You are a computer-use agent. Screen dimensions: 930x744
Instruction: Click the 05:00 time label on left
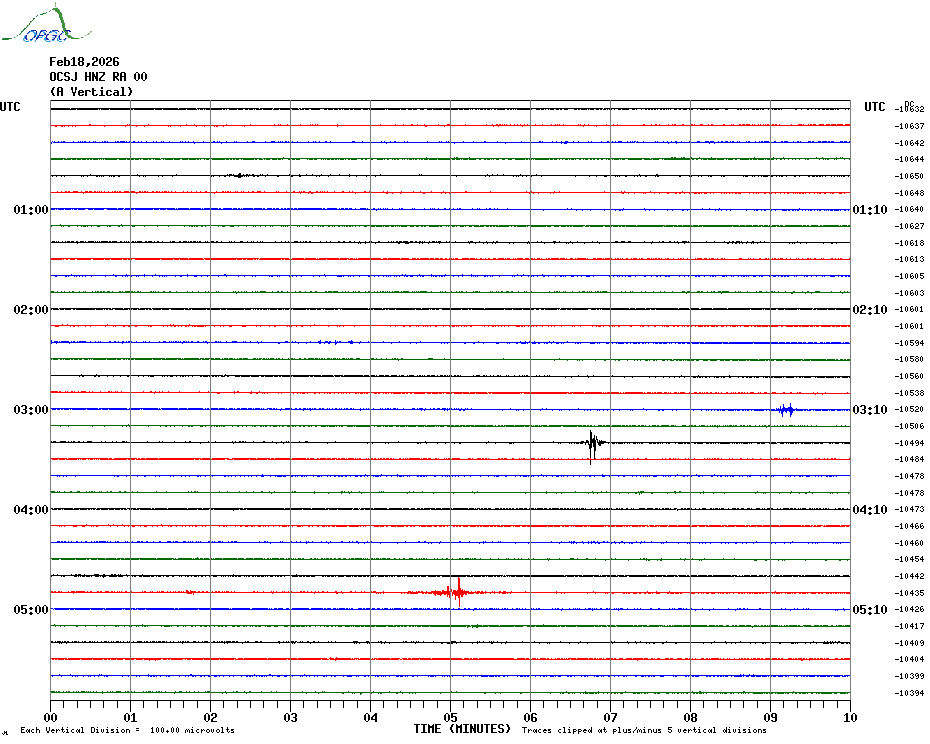click(x=31, y=610)
